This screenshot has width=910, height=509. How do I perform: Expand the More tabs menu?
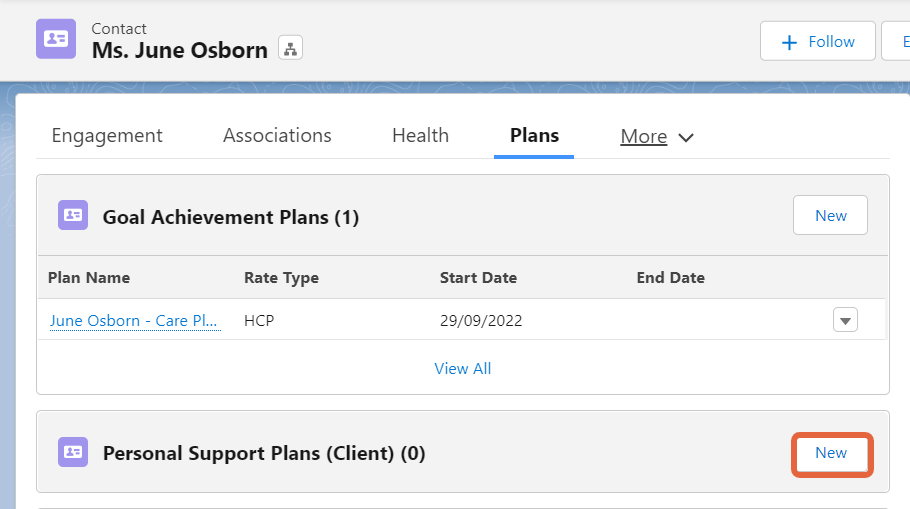tap(657, 136)
